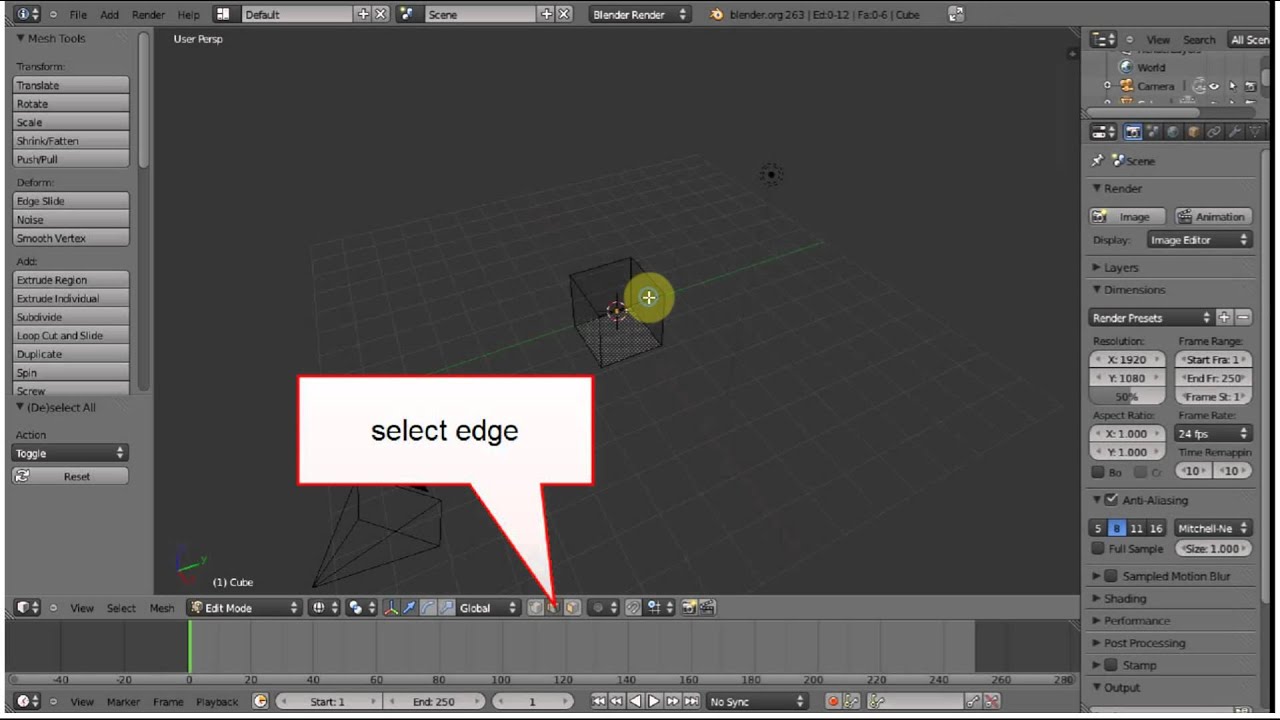Open the Image Editor display dropdown
This screenshot has width=1280, height=720.
1199,240
